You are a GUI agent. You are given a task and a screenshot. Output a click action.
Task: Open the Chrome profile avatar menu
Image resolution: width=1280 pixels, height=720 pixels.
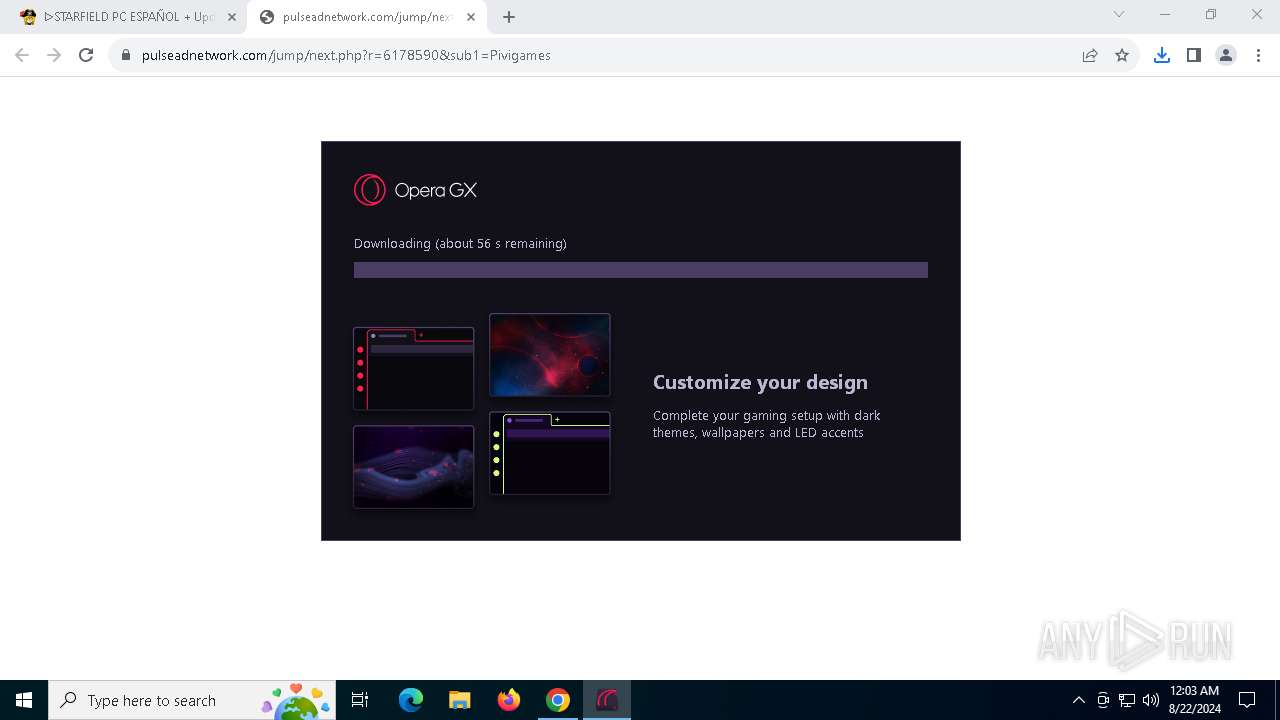[1225, 55]
